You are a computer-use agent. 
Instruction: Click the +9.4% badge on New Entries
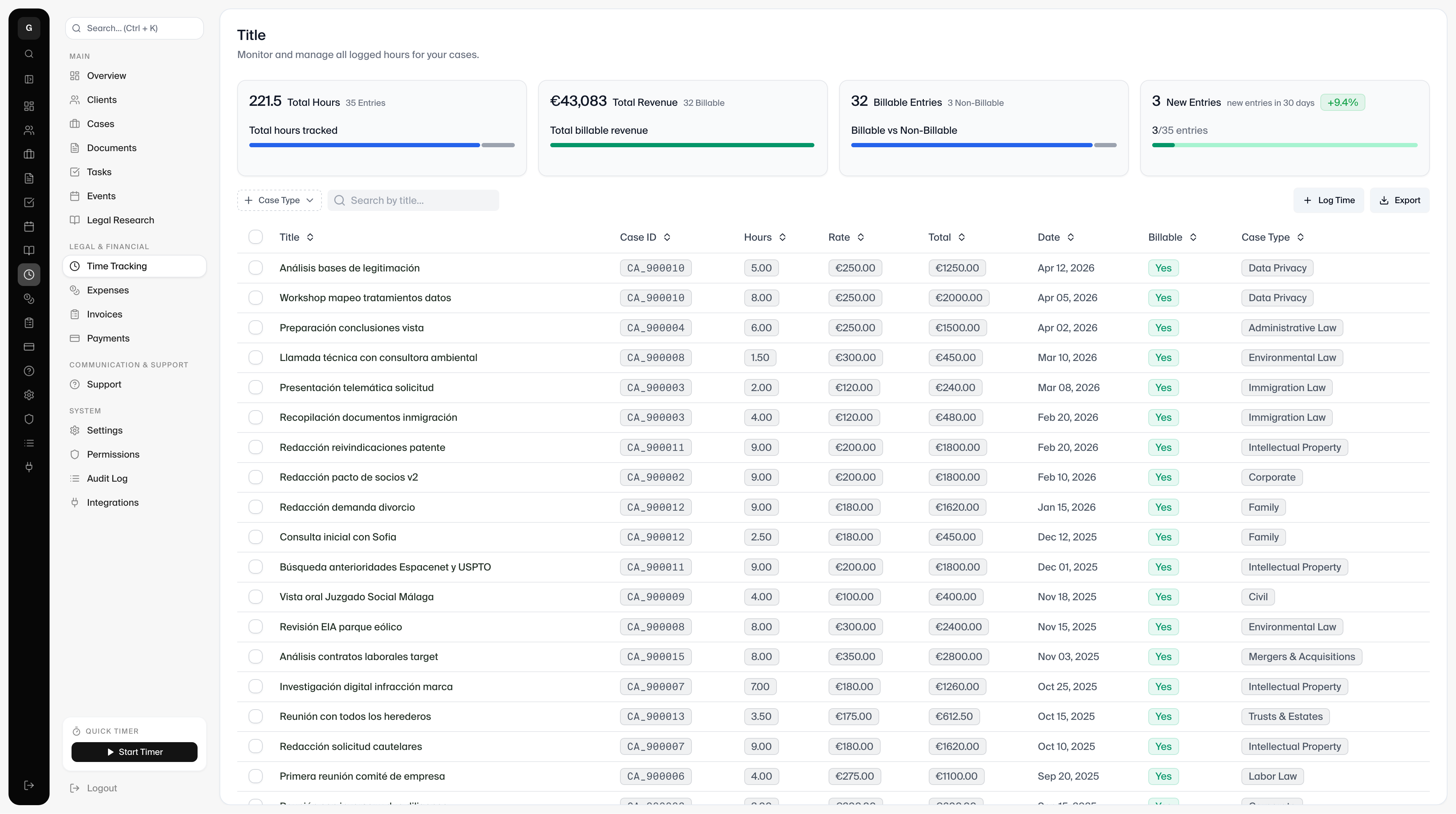pyautogui.click(x=1342, y=102)
